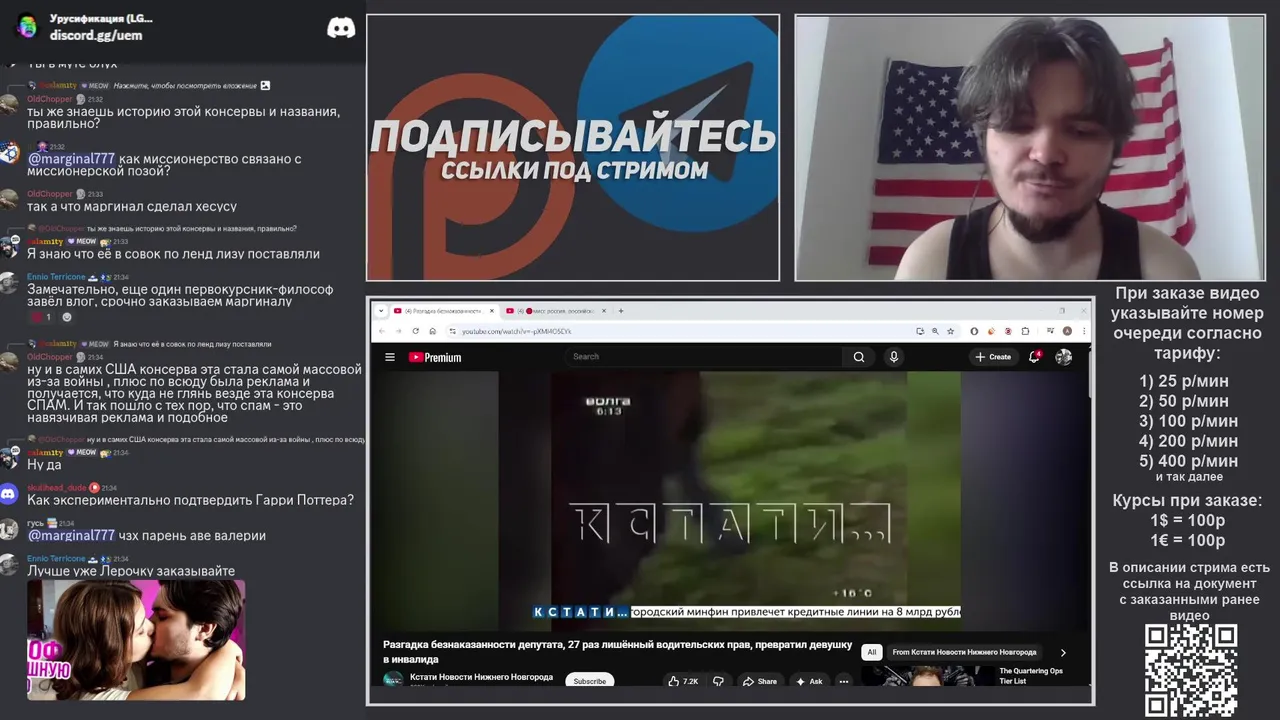Click the browser forward arrow
1280x720 pixels.
(398, 331)
